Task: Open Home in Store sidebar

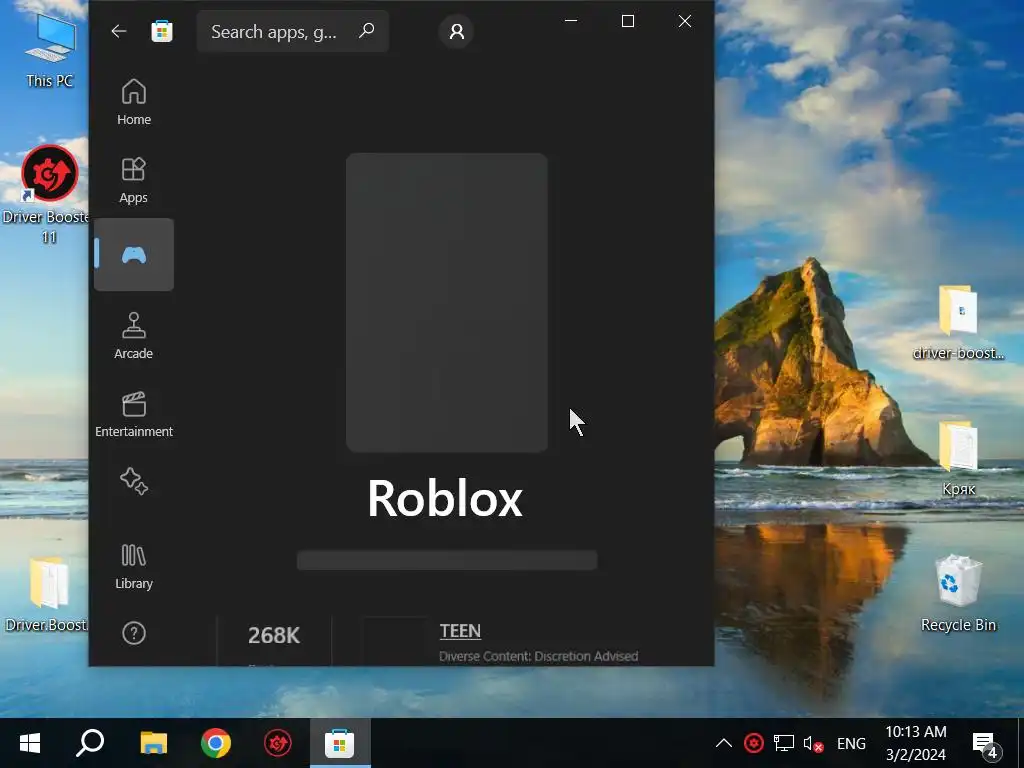Action: [134, 101]
